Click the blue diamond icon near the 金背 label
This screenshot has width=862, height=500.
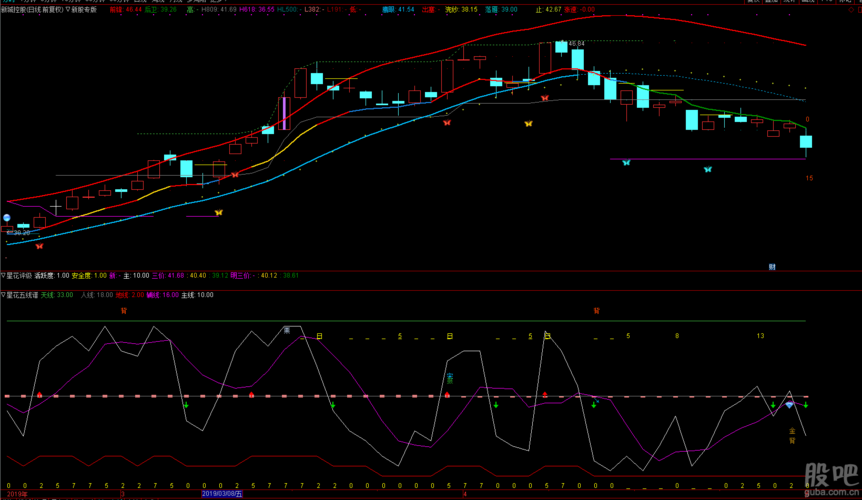pos(789,405)
